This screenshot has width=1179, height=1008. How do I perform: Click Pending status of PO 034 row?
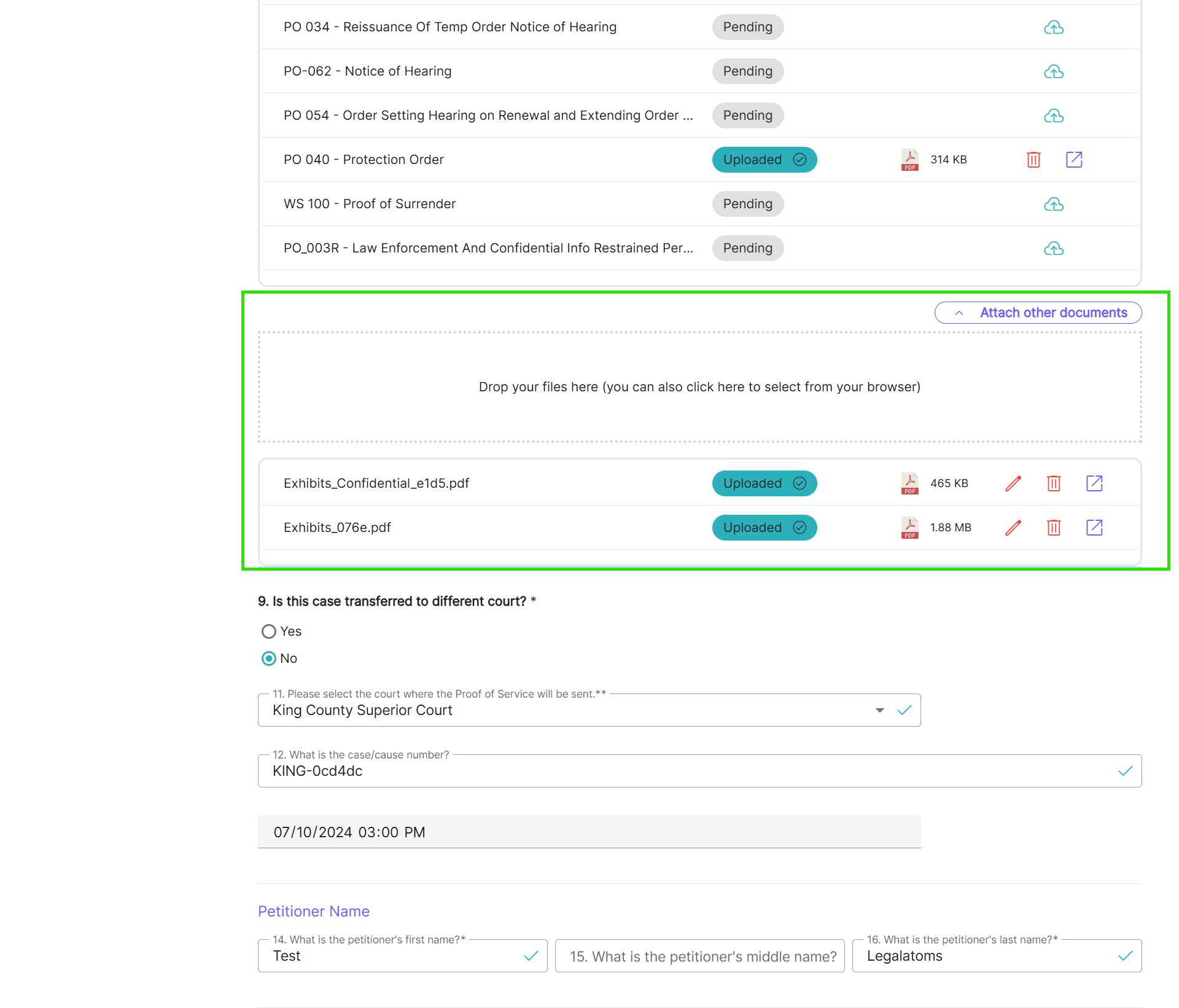coord(748,27)
